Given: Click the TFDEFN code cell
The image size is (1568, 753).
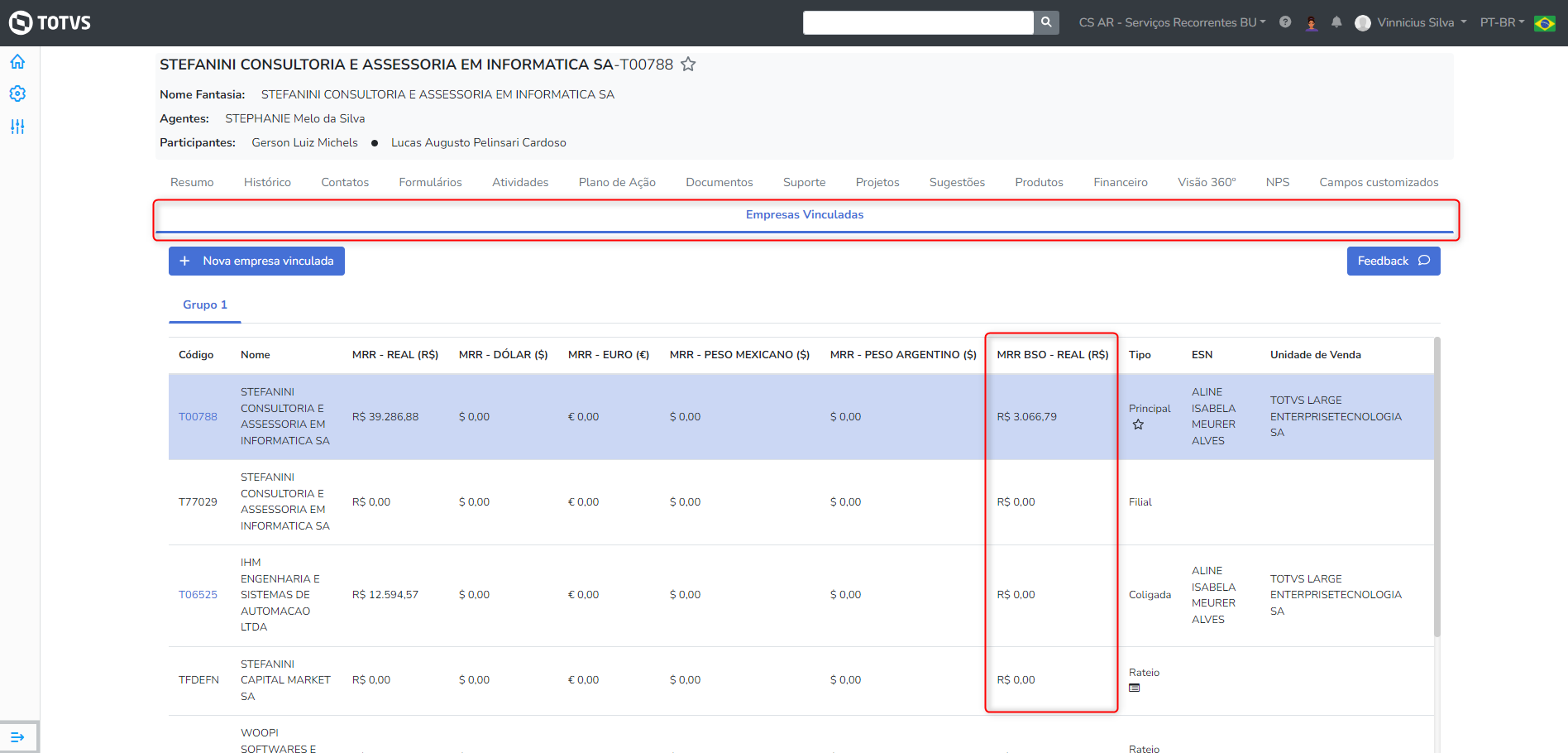Looking at the screenshot, I should click(x=198, y=679).
